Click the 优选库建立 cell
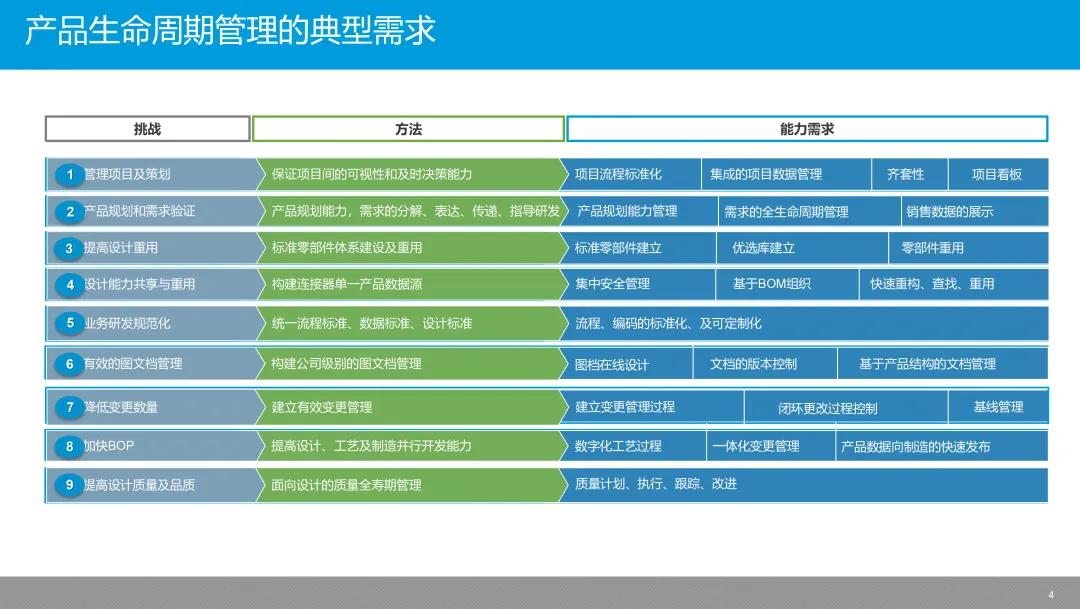Image resolution: width=1080 pixels, height=609 pixels. tap(802, 247)
